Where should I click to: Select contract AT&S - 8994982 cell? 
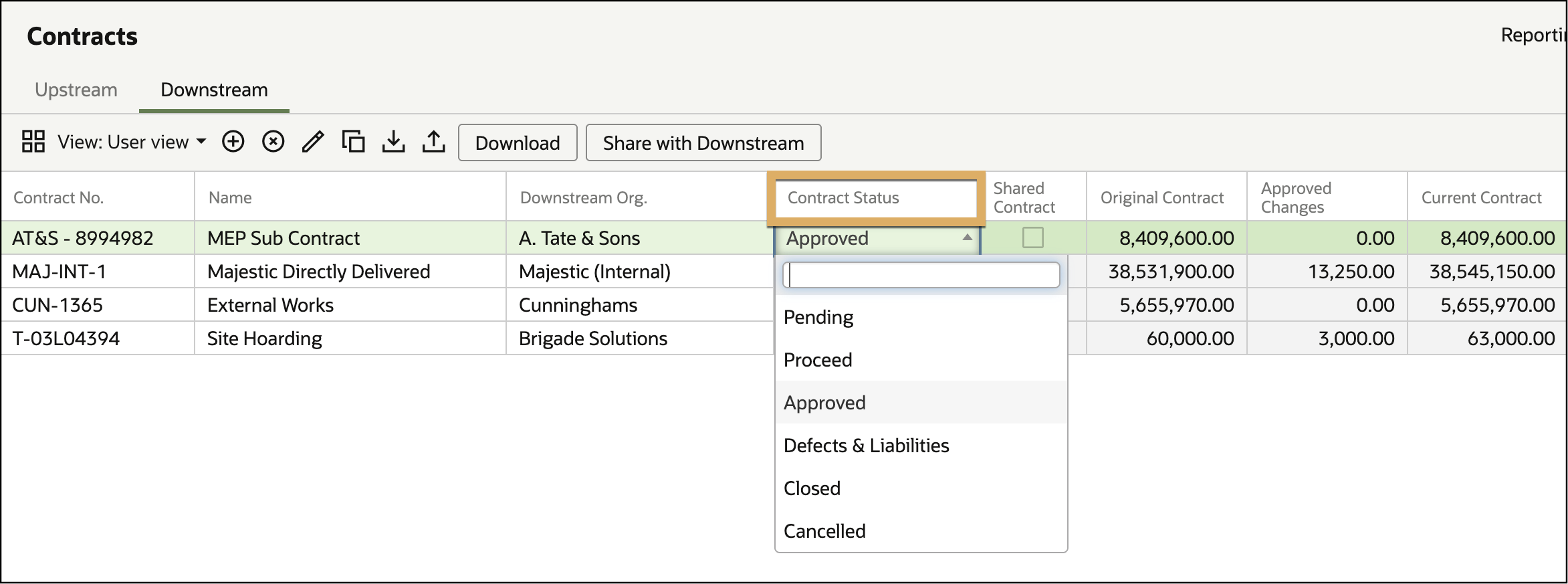pos(98,237)
